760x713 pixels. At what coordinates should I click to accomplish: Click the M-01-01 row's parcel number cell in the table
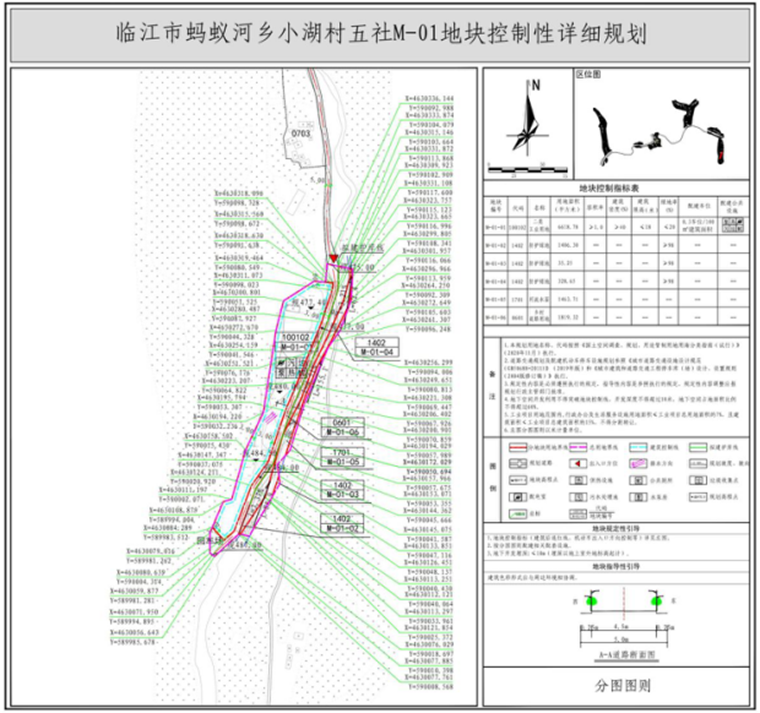[495, 227]
